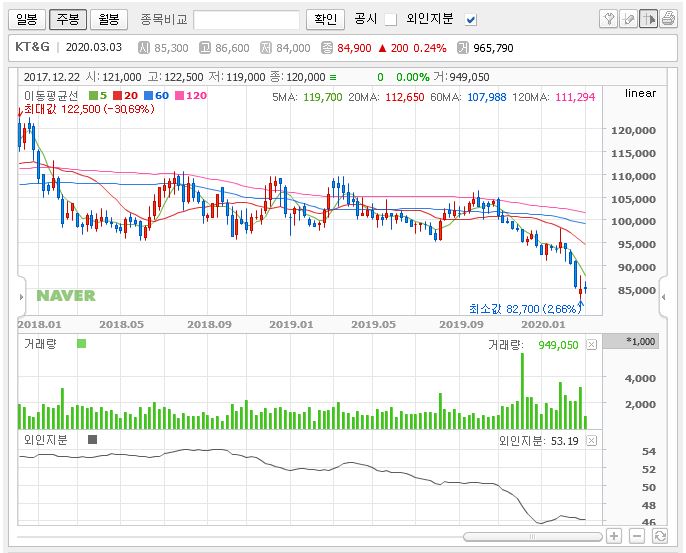Click the chart horizontal scrollbar thumb
Image resolution: width=686 pixels, height=553 pixels.
pos(532,536)
